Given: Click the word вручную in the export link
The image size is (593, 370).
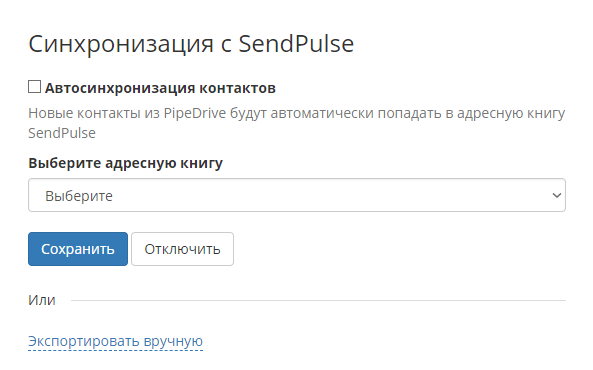Looking at the screenshot, I should coord(173,341).
